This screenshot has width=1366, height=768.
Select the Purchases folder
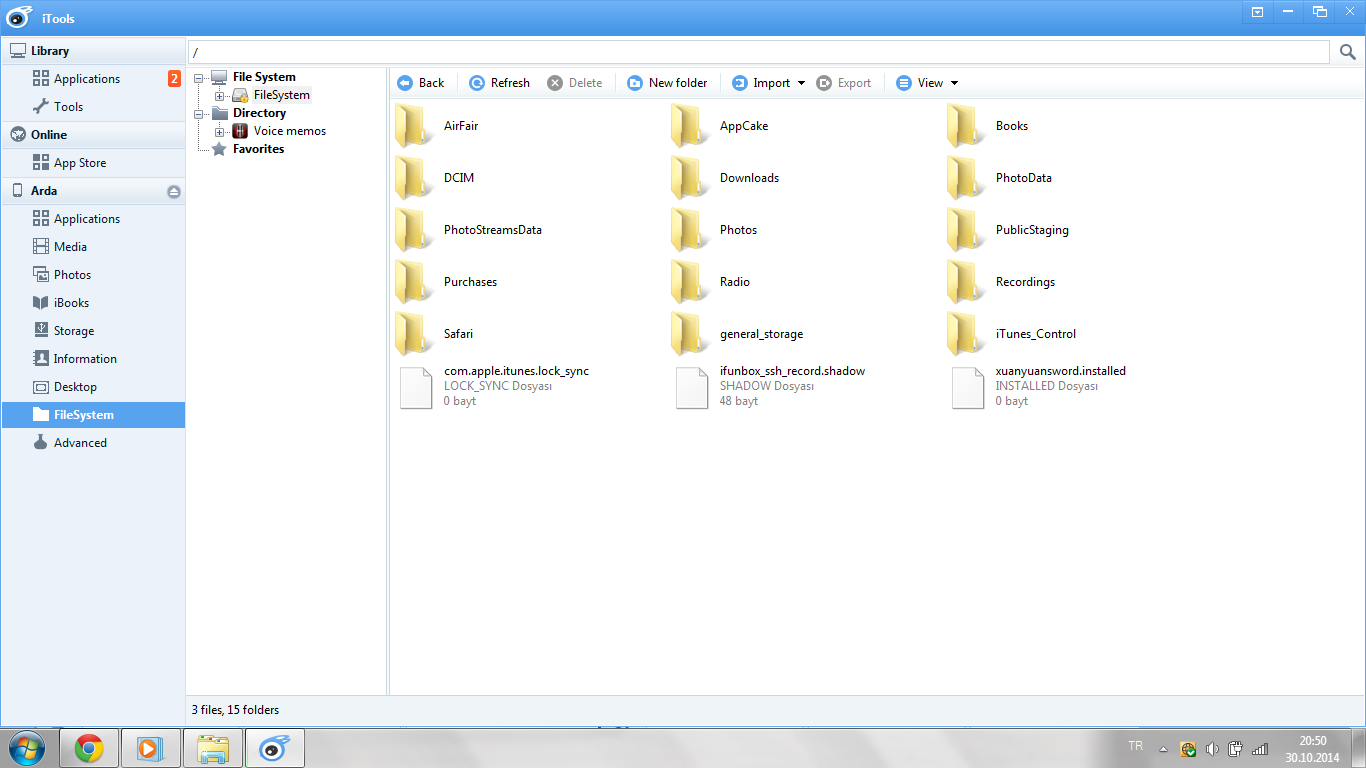447,282
